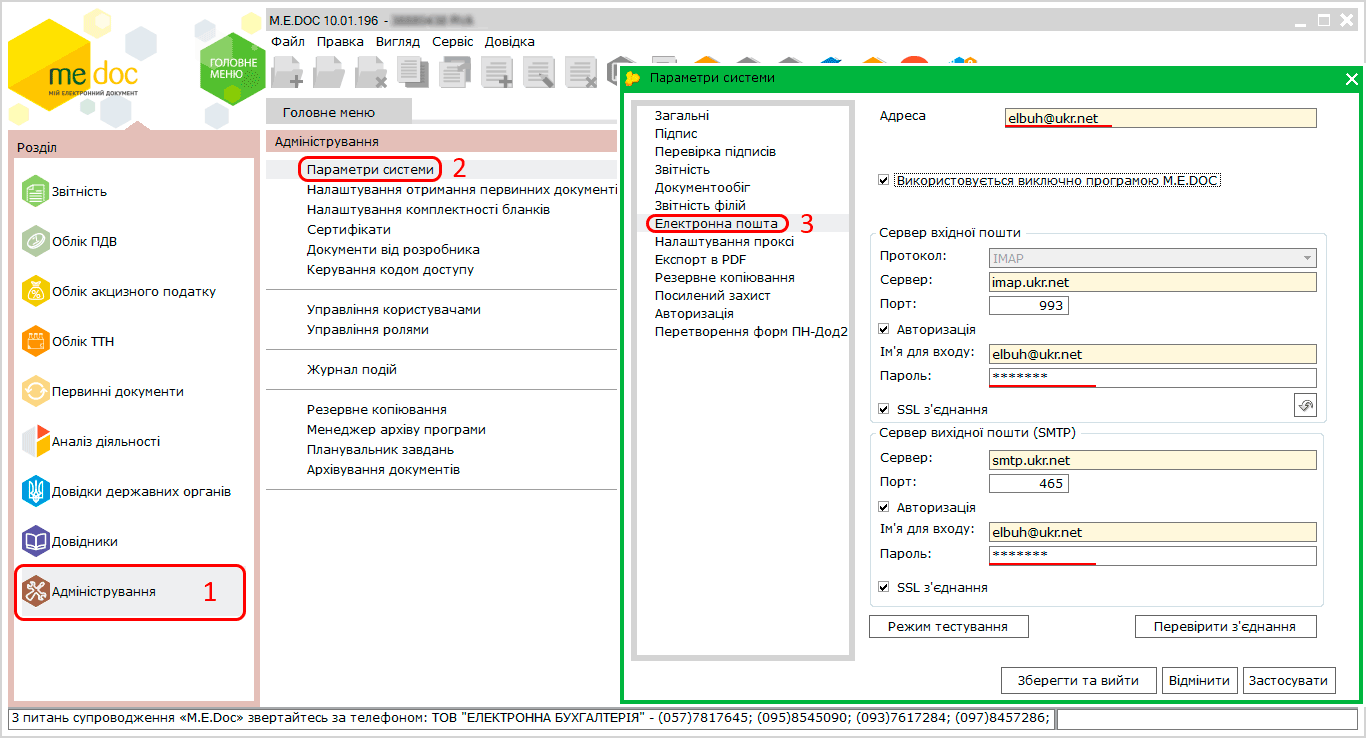Viewport: 1366px width, 738px height.
Task: Click the delete folder toolbar icon with X
Action: click(x=371, y=73)
